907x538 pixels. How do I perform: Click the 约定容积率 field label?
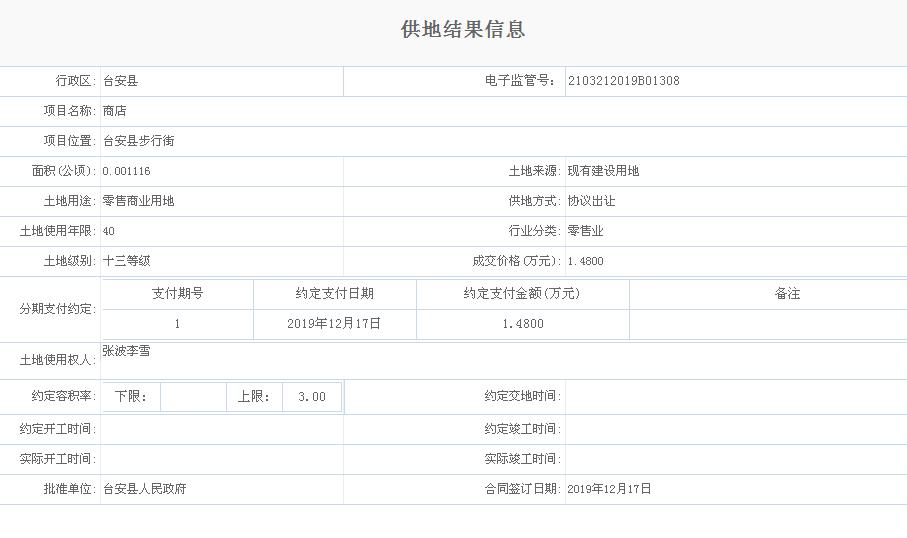click(64, 396)
